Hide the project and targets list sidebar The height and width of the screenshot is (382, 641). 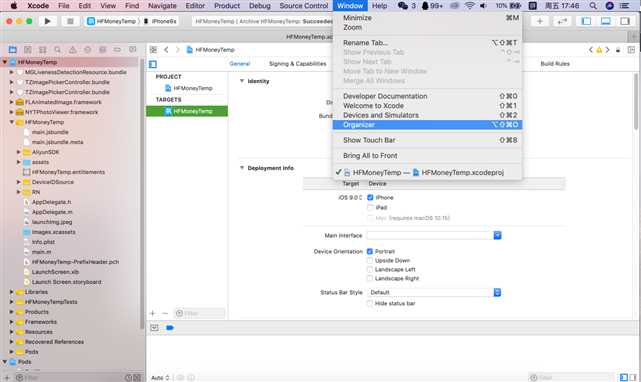coord(153,64)
